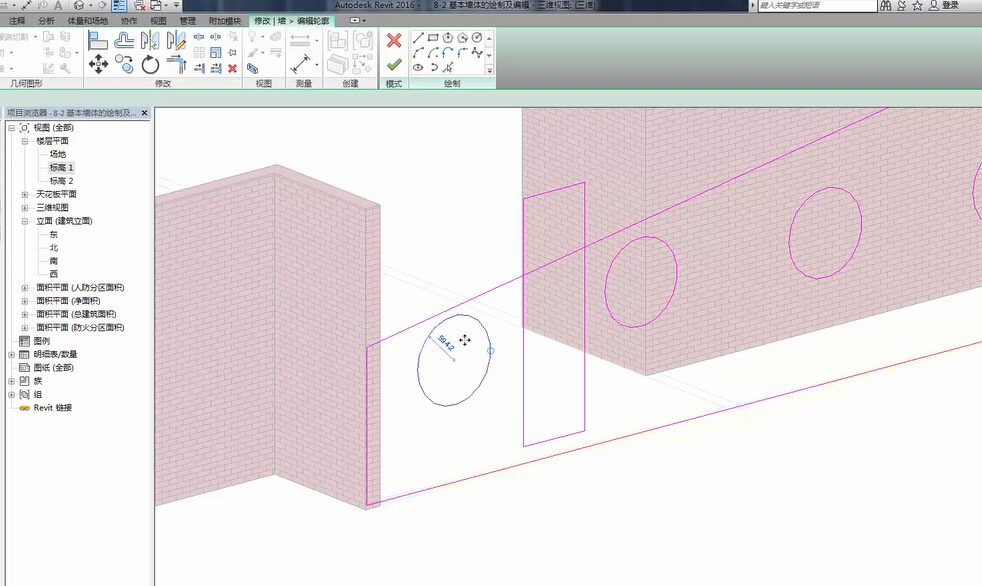Activate the Move tool in Modify panel

[98, 65]
